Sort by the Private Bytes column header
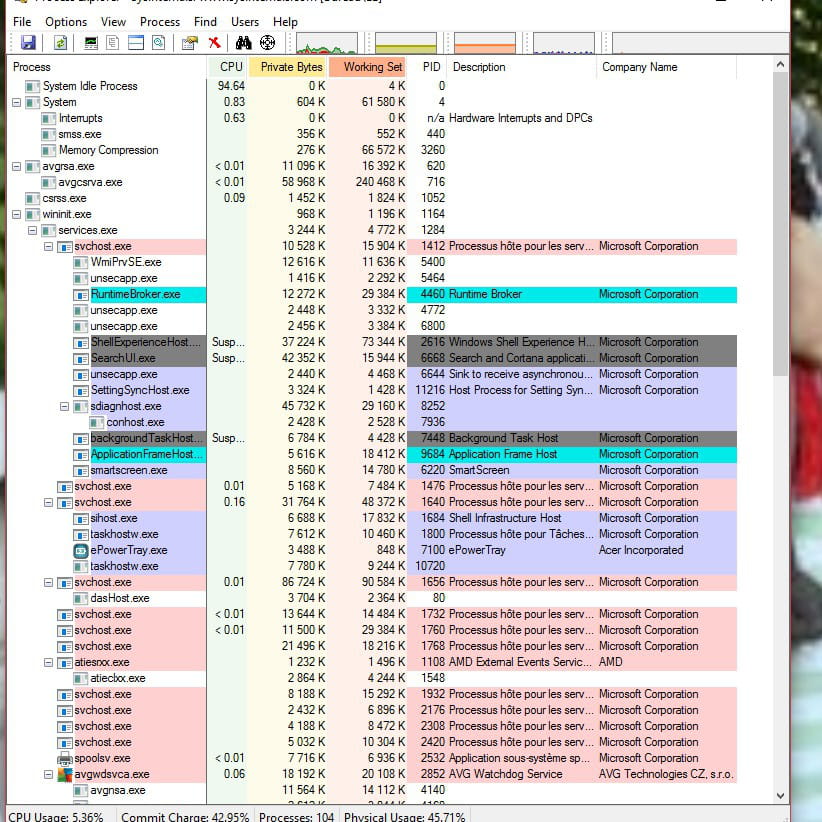The width and height of the screenshot is (822, 822). click(x=288, y=67)
